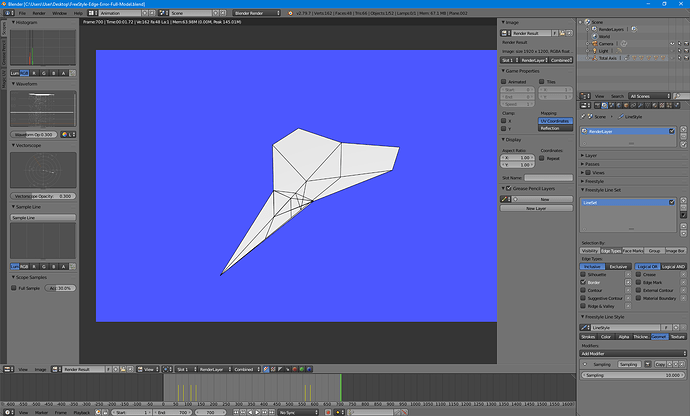Open the Blender Render engine dropdown
This screenshot has height=416, width=690.
(x=257, y=13)
